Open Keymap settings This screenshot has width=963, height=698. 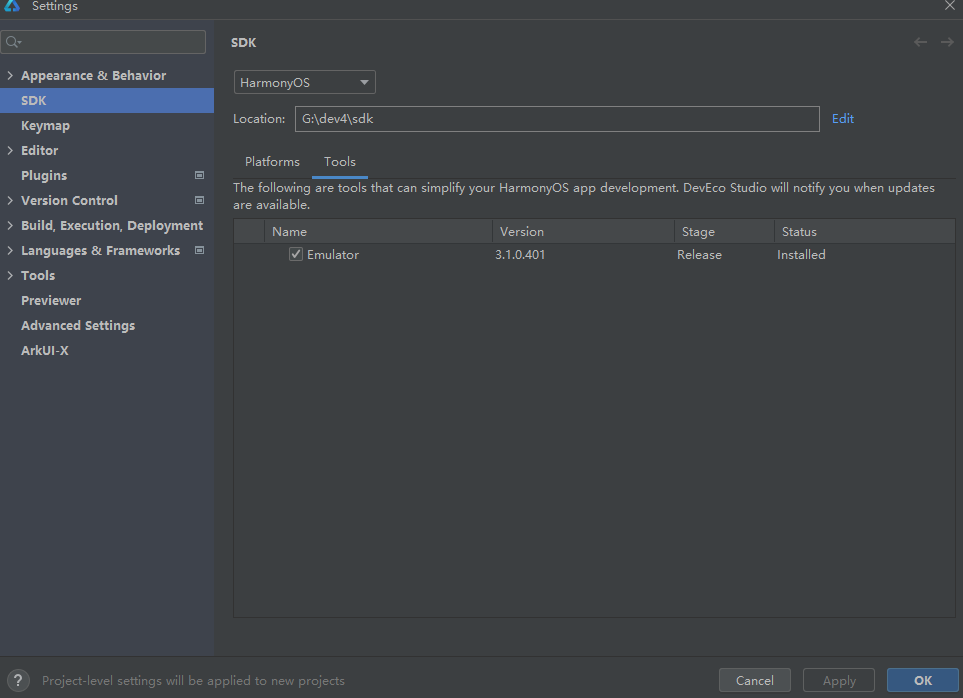coord(45,125)
